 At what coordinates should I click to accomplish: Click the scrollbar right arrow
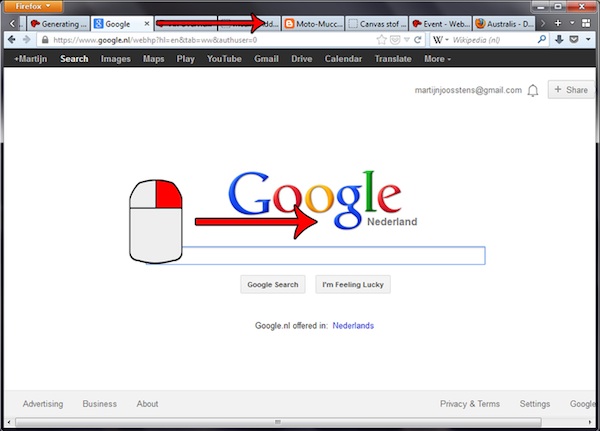click(x=590, y=422)
